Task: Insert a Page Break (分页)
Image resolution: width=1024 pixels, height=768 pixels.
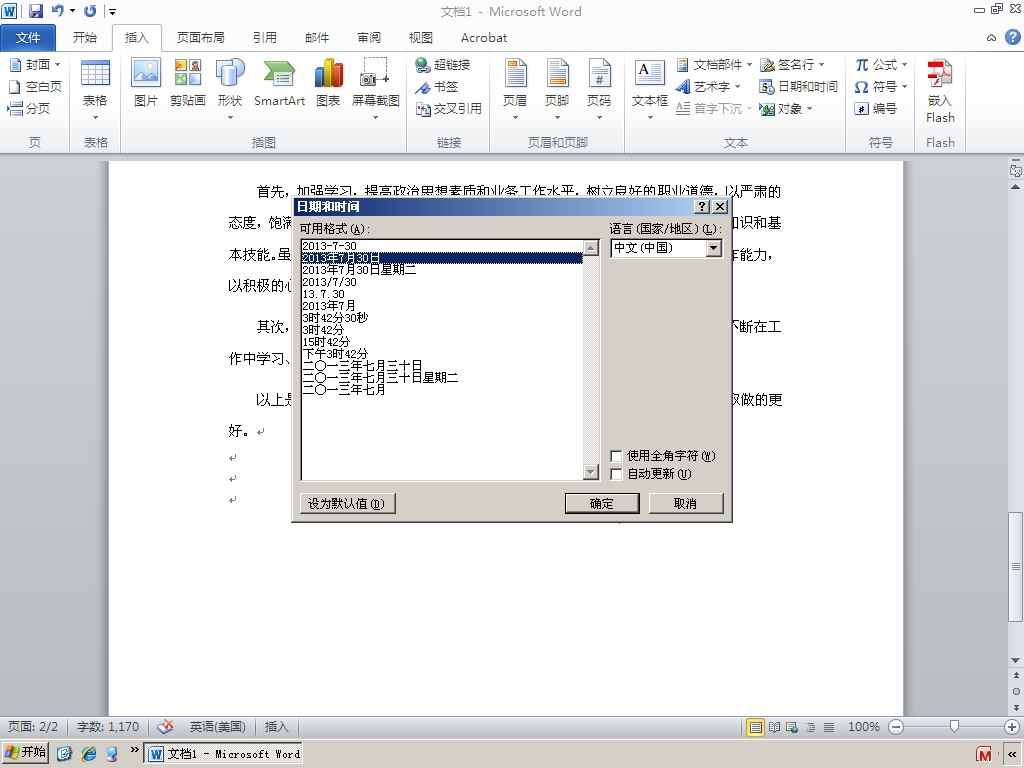Action: pos(29,108)
